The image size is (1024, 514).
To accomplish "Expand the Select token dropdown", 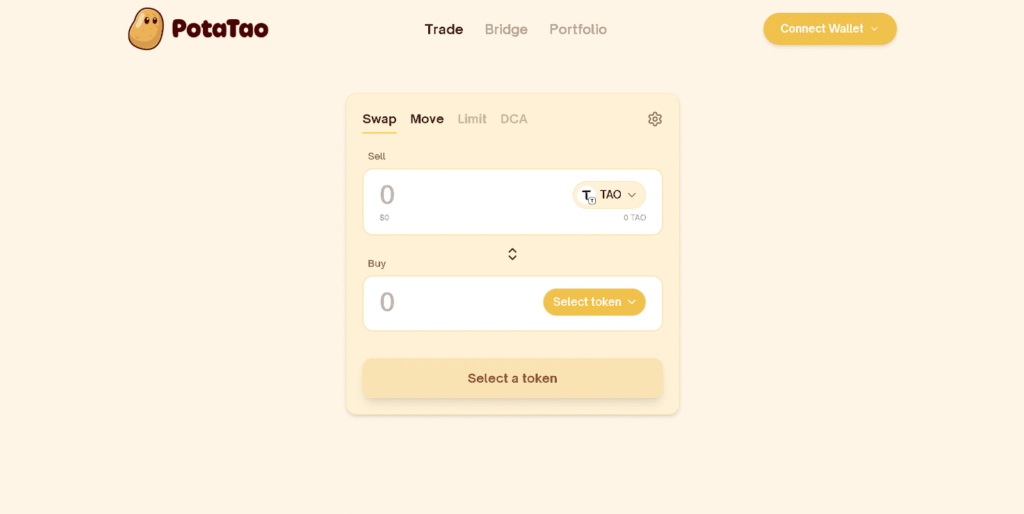I will [x=594, y=302].
